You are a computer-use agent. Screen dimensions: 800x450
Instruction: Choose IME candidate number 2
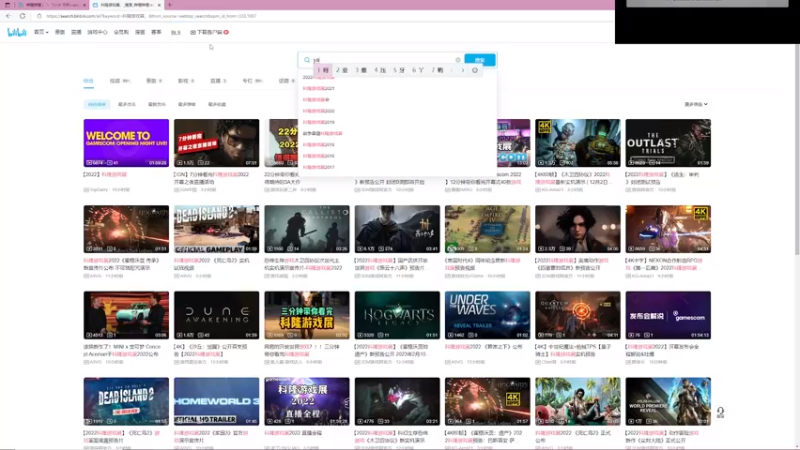point(342,70)
